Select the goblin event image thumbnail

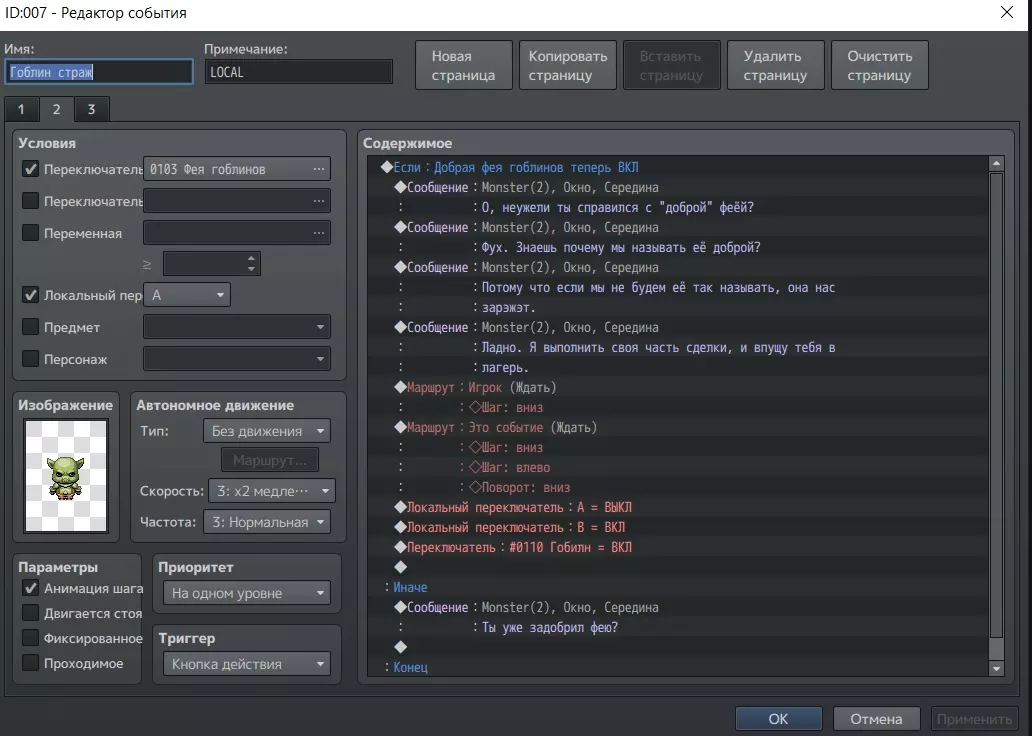(x=66, y=476)
